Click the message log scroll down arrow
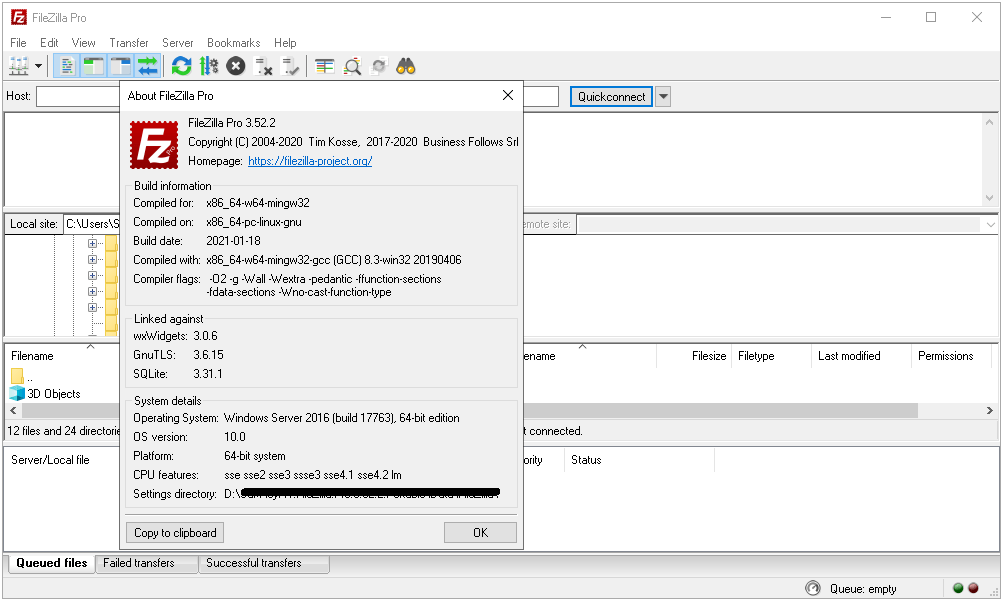The image size is (1003, 600). (x=990, y=198)
